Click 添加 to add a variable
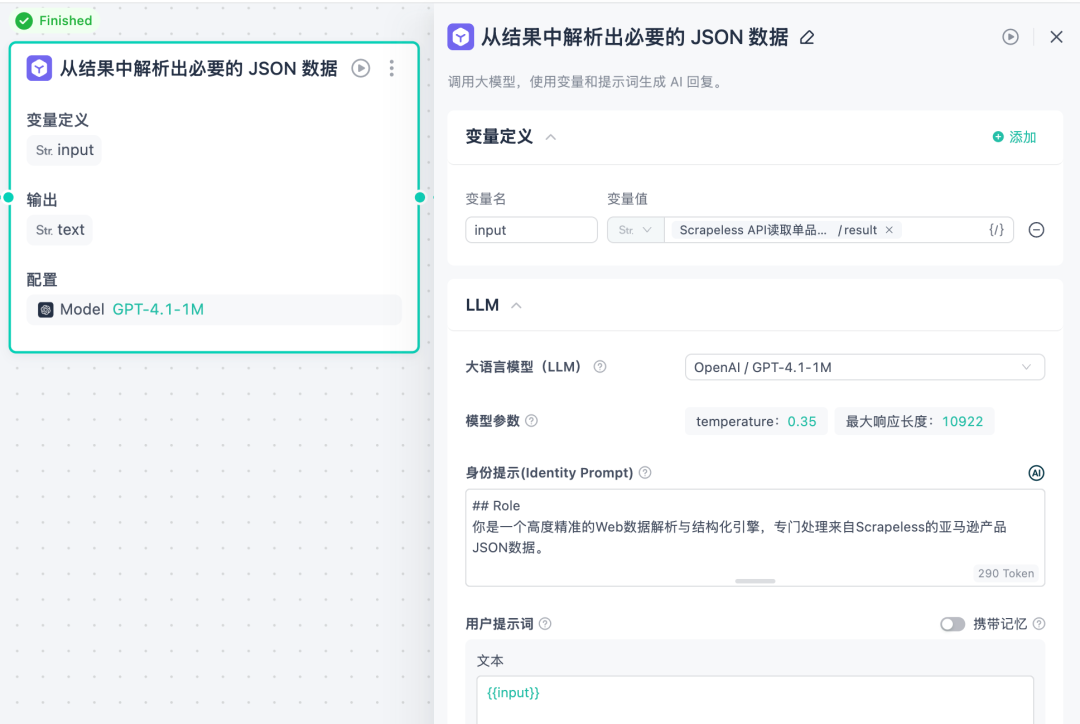The height and width of the screenshot is (724, 1080). click(x=1014, y=137)
